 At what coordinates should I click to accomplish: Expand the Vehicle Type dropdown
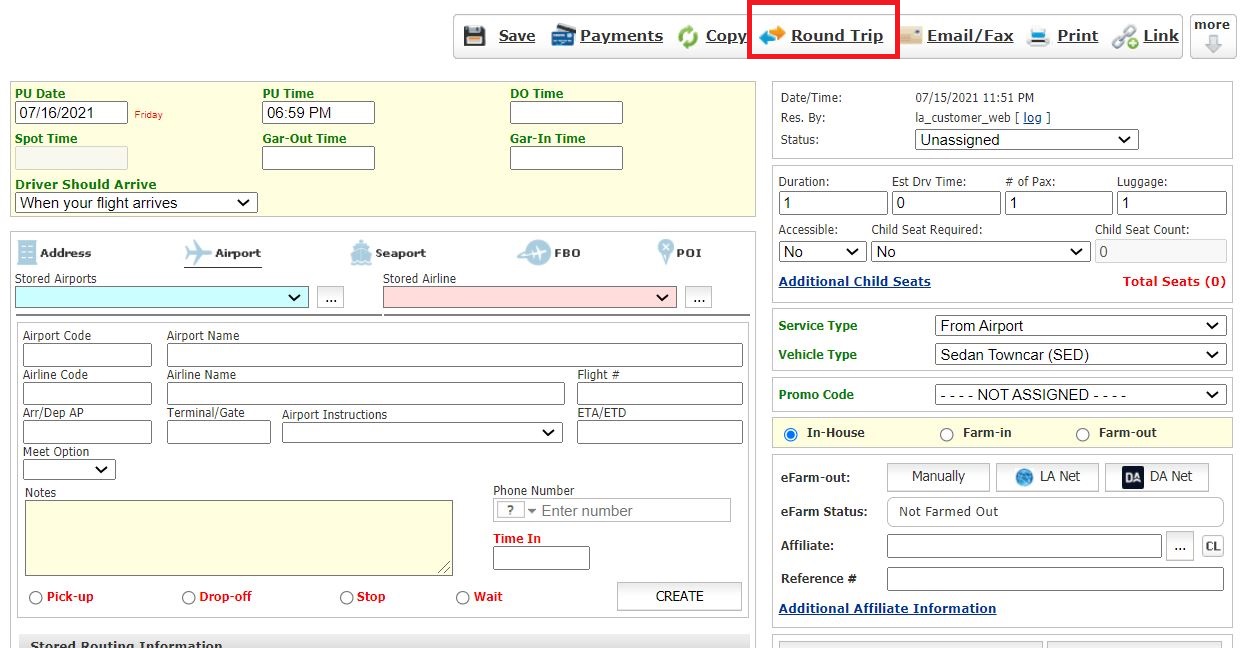[1080, 355]
